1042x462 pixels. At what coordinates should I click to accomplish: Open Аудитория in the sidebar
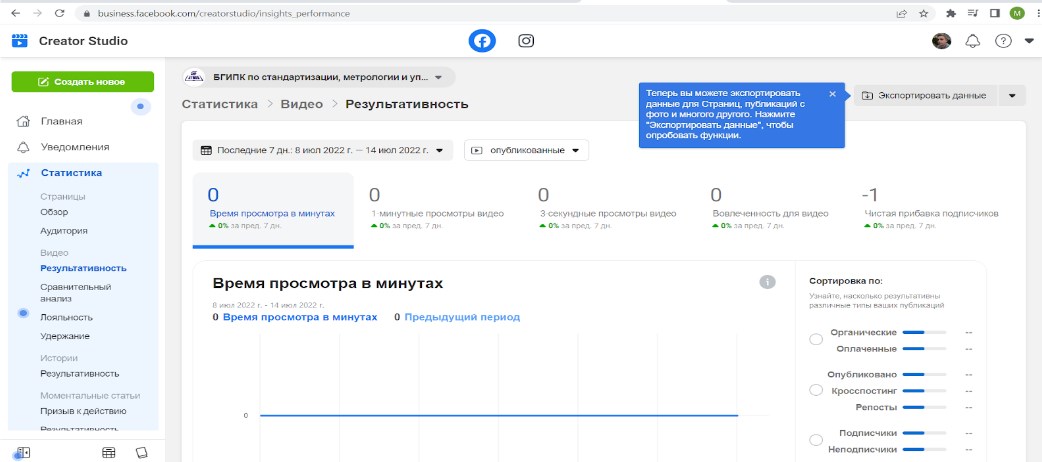pyautogui.click(x=64, y=231)
